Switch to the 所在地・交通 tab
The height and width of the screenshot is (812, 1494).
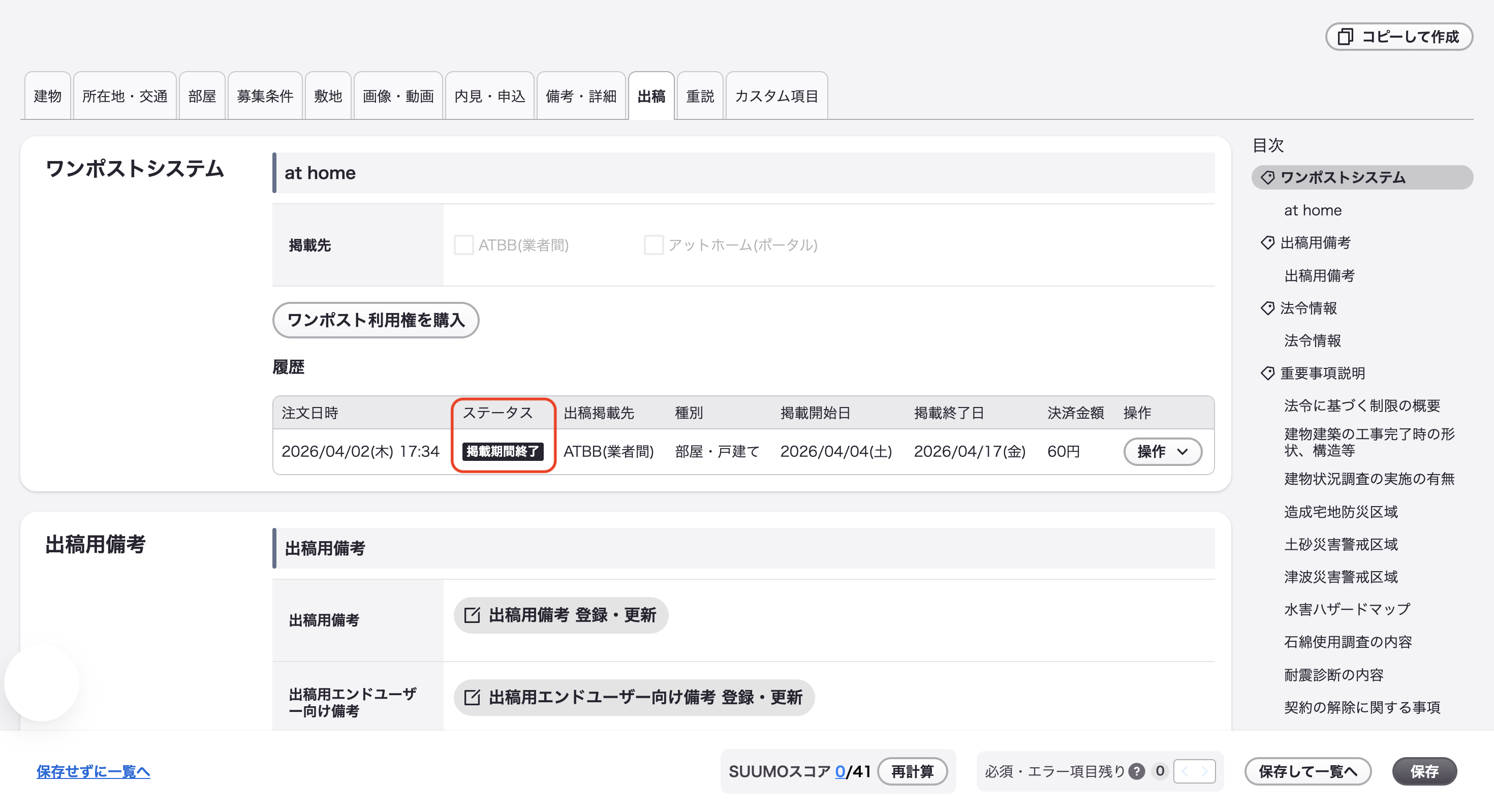point(124,96)
